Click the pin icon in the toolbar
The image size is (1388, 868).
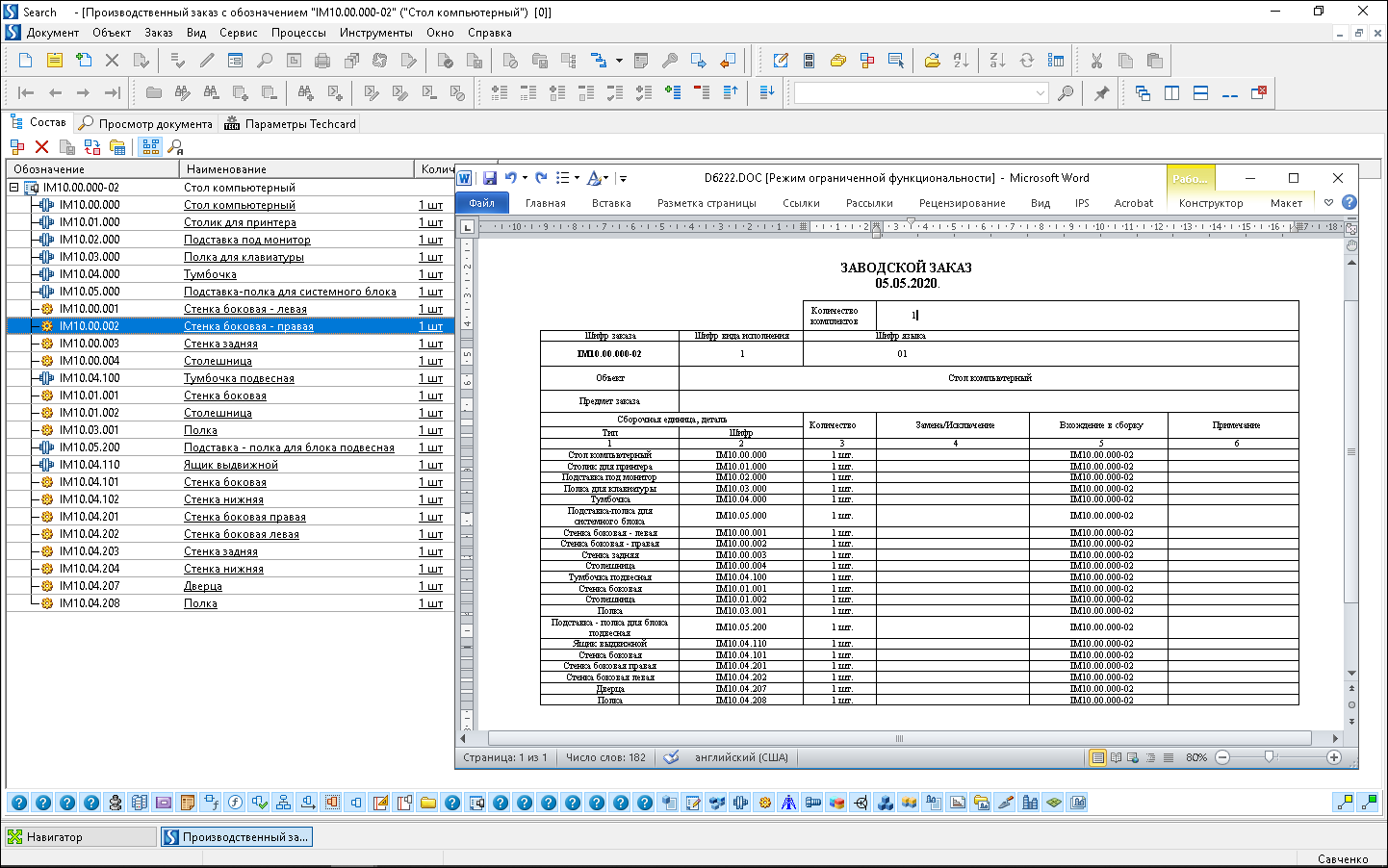(1101, 93)
